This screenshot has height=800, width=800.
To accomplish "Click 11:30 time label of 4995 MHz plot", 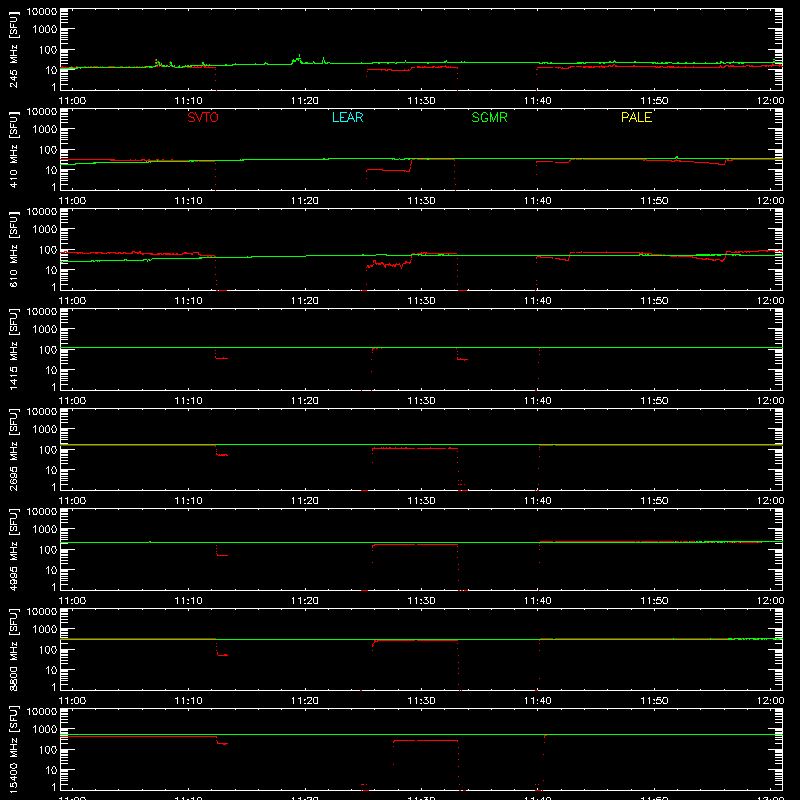I will pyautogui.click(x=421, y=601).
